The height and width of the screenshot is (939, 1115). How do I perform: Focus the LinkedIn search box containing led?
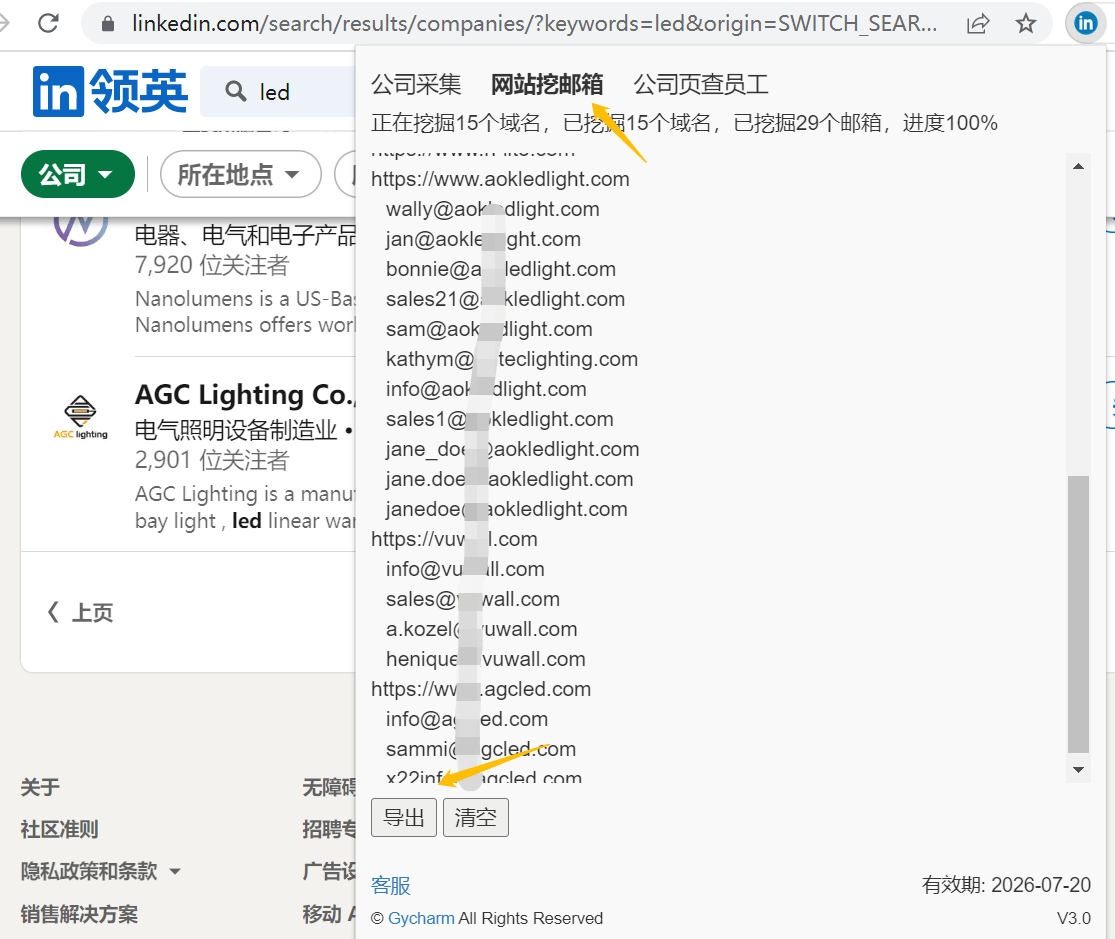tap(278, 92)
